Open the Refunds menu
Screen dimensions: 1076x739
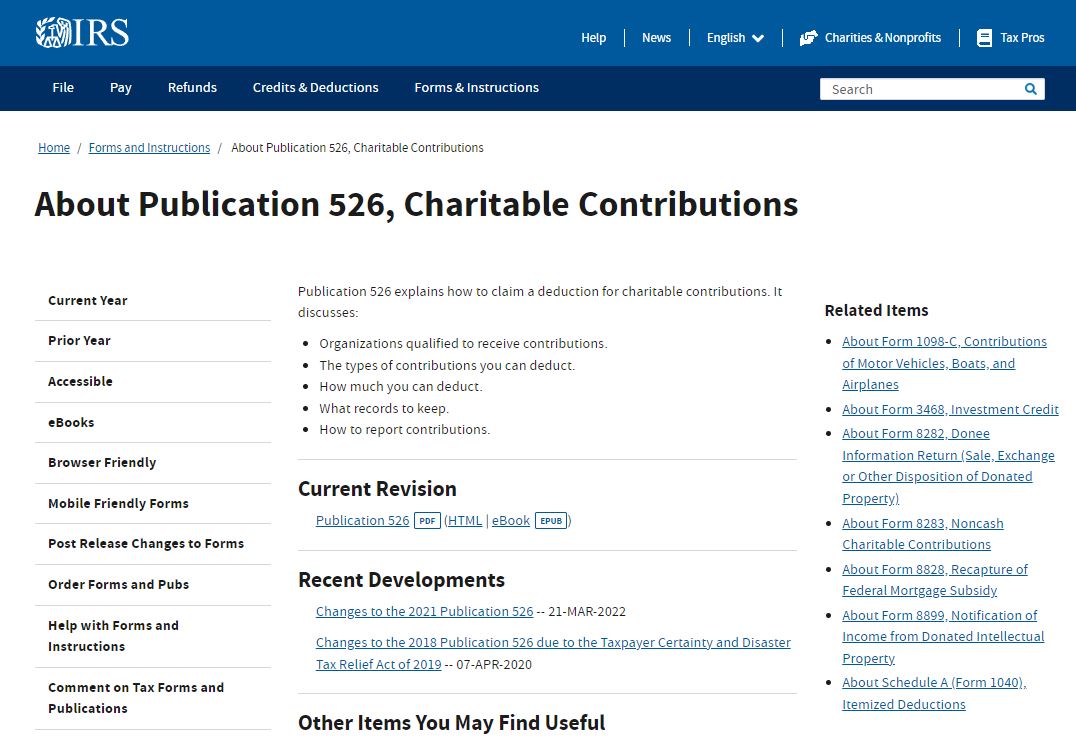[192, 88]
